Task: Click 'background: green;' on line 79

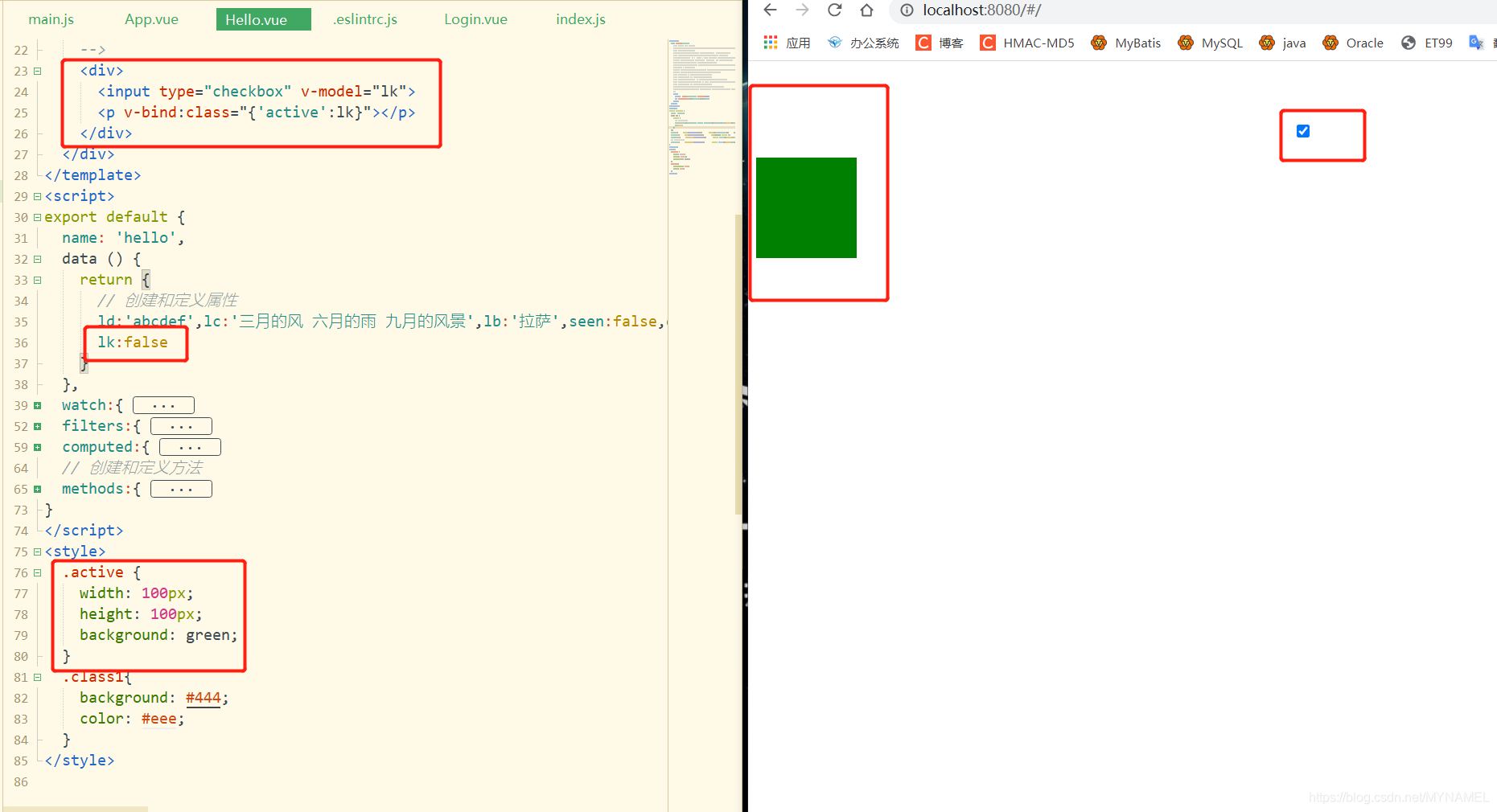Action: pyautogui.click(x=158, y=635)
